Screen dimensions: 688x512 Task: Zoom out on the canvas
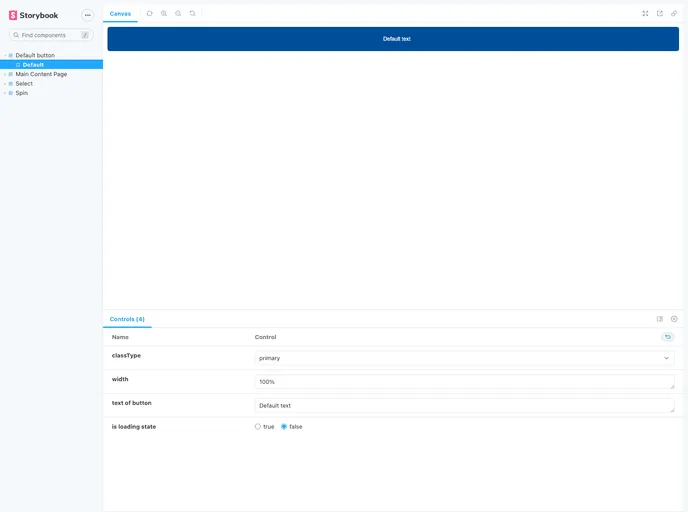(x=178, y=13)
